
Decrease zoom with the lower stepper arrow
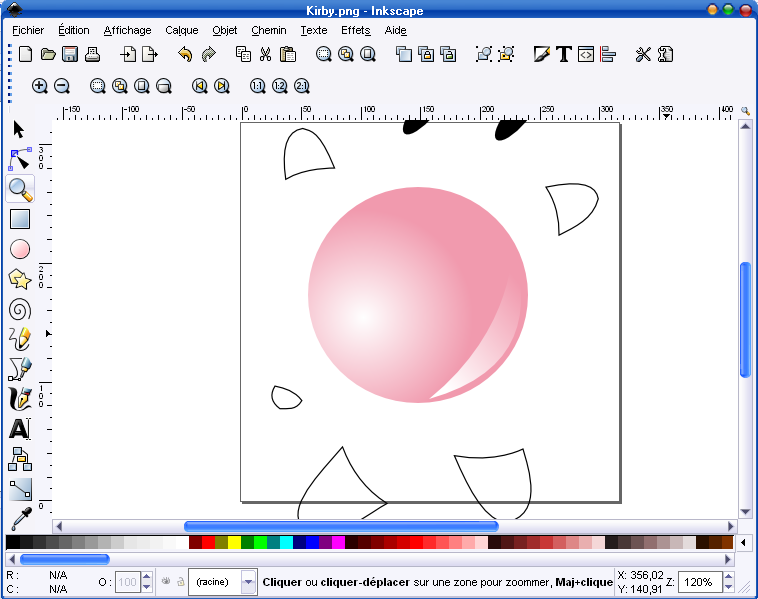tap(728, 587)
